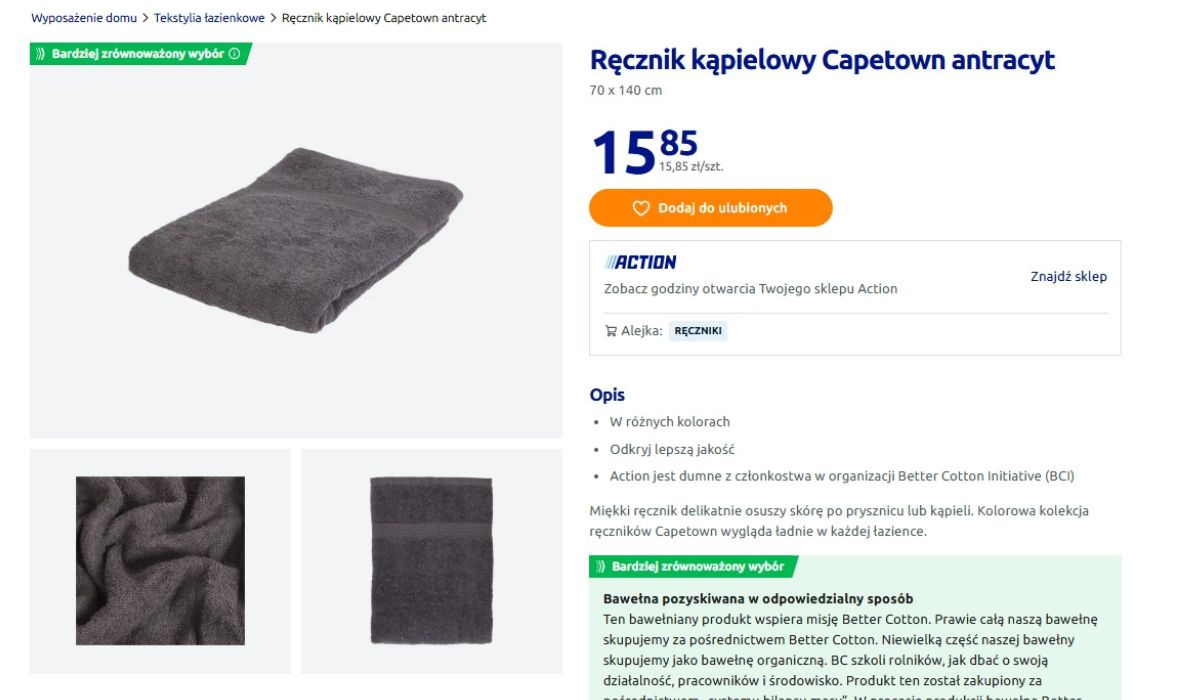The height and width of the screenshot is (700, 1200).
Task: Select the current page breadcrumb Ręcznik kąpielowy
Action: pos(384,18)
